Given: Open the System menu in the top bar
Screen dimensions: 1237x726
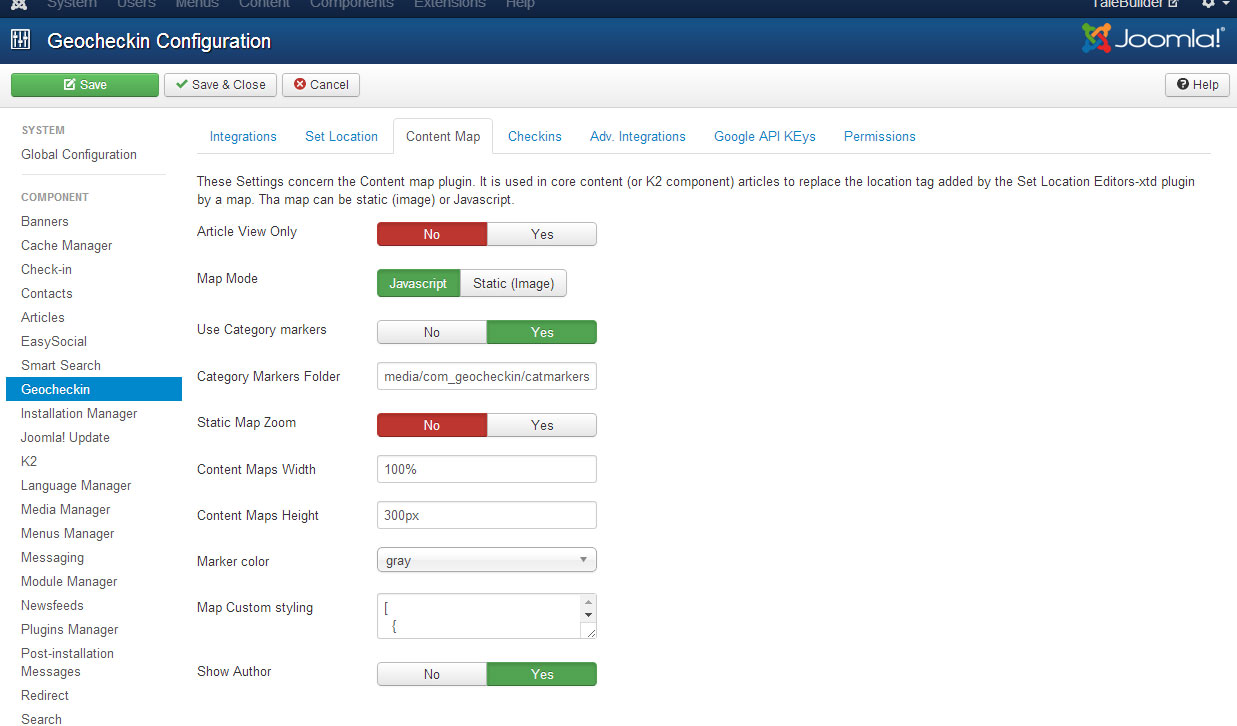Looking at the screenshot, I should pyautogui.click(x=72, y=4).
